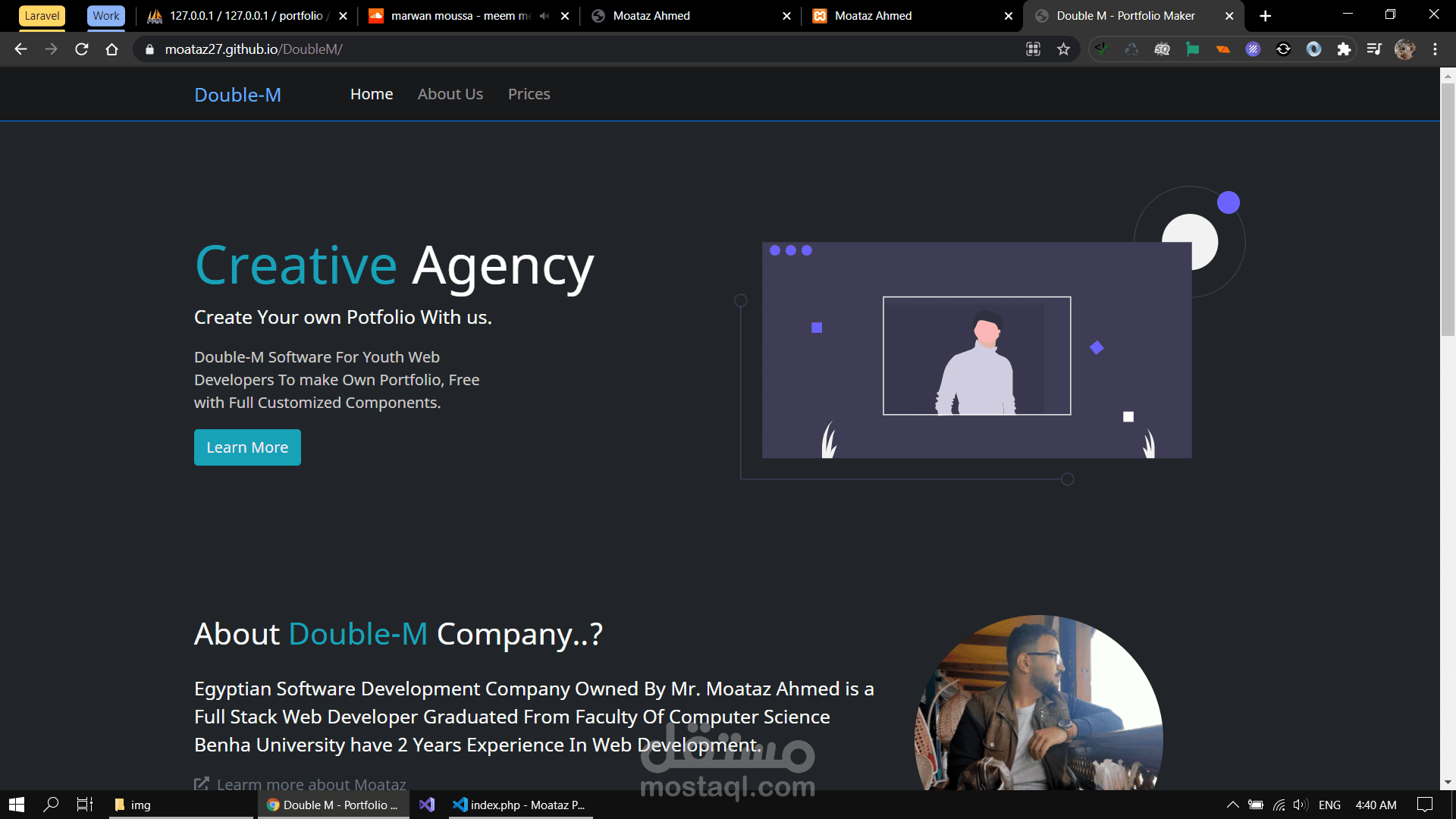1456x819 pixels.
Task: Open Windows taskbar search
Action: [x=52, y=805]
